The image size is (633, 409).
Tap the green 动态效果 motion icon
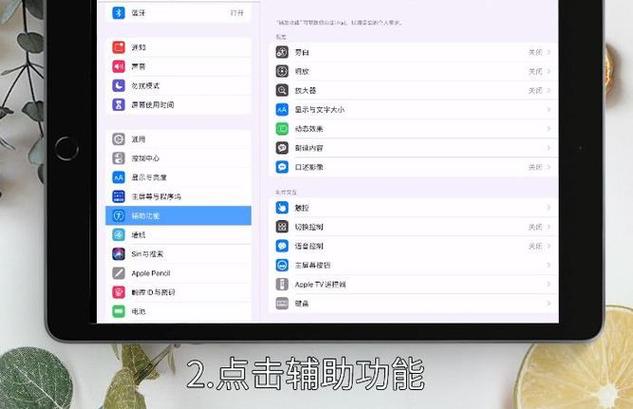pyautogui.click(x=282, y=129)
